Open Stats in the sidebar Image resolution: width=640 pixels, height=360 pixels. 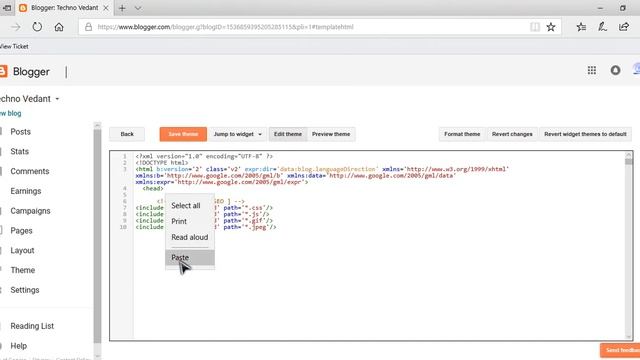click(x=20, y=151)
